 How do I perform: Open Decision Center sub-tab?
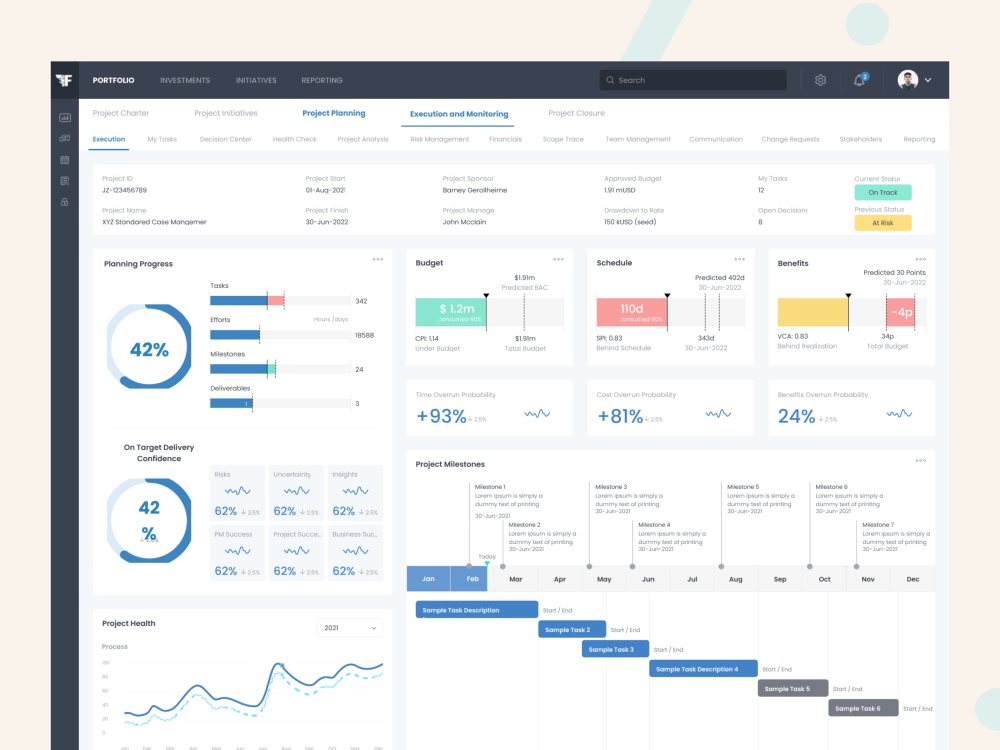[x=226, y=139]
